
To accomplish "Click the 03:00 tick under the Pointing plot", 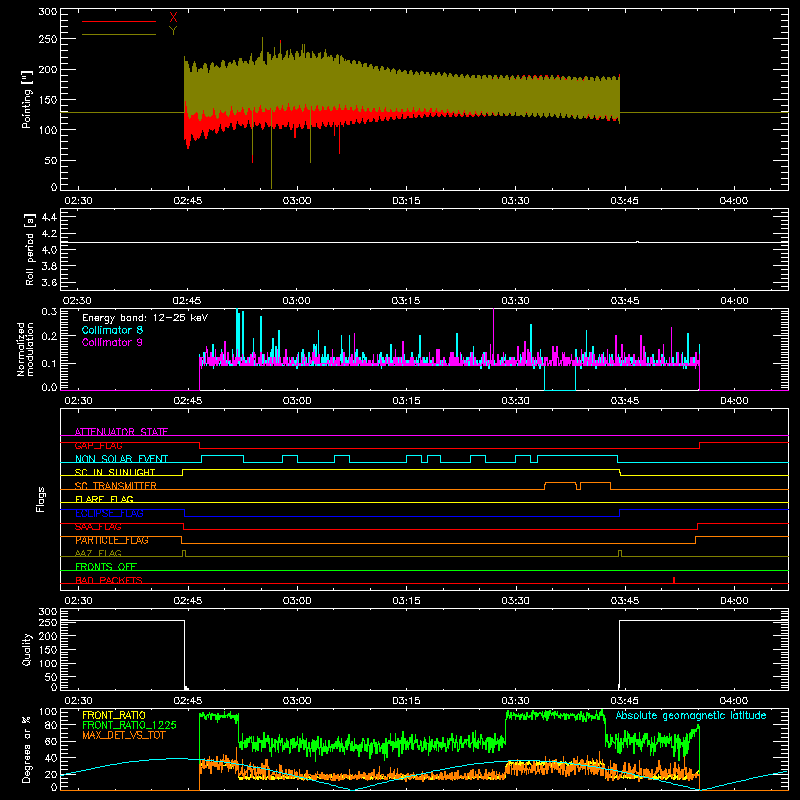I will (x=297, y=201).
